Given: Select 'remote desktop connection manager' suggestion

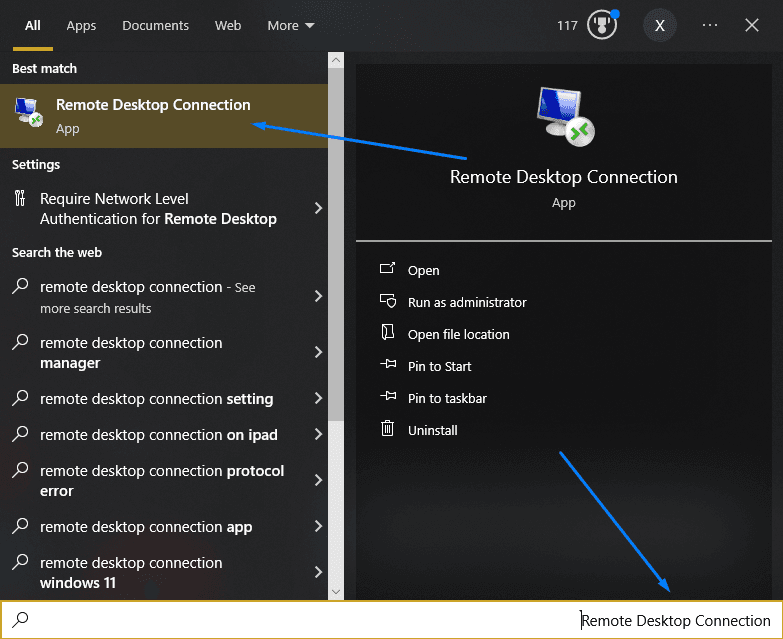Looking at the screenshot, I should click(164, 352).
